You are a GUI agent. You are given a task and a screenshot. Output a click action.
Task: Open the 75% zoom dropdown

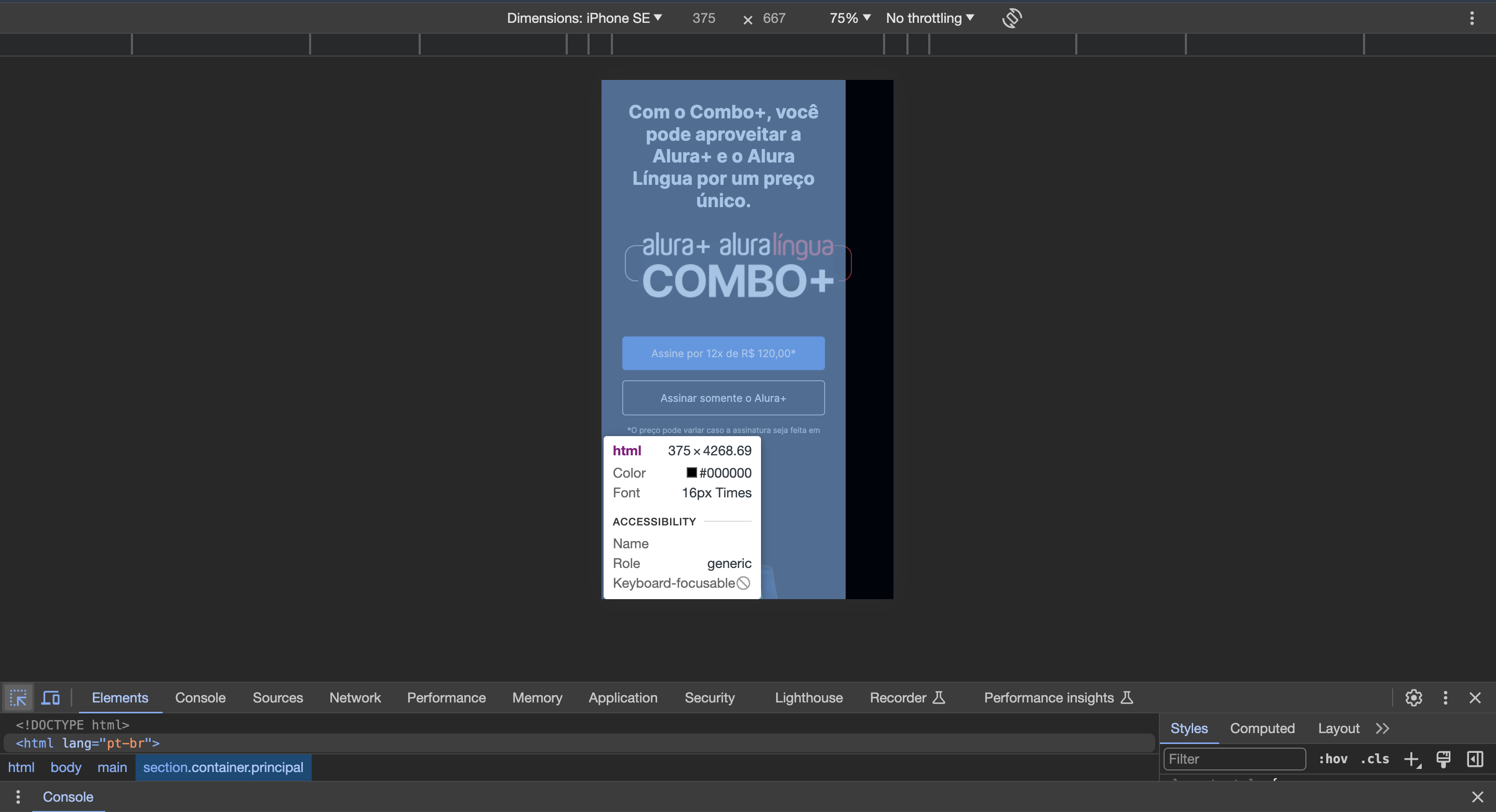(x=850, y=18)
